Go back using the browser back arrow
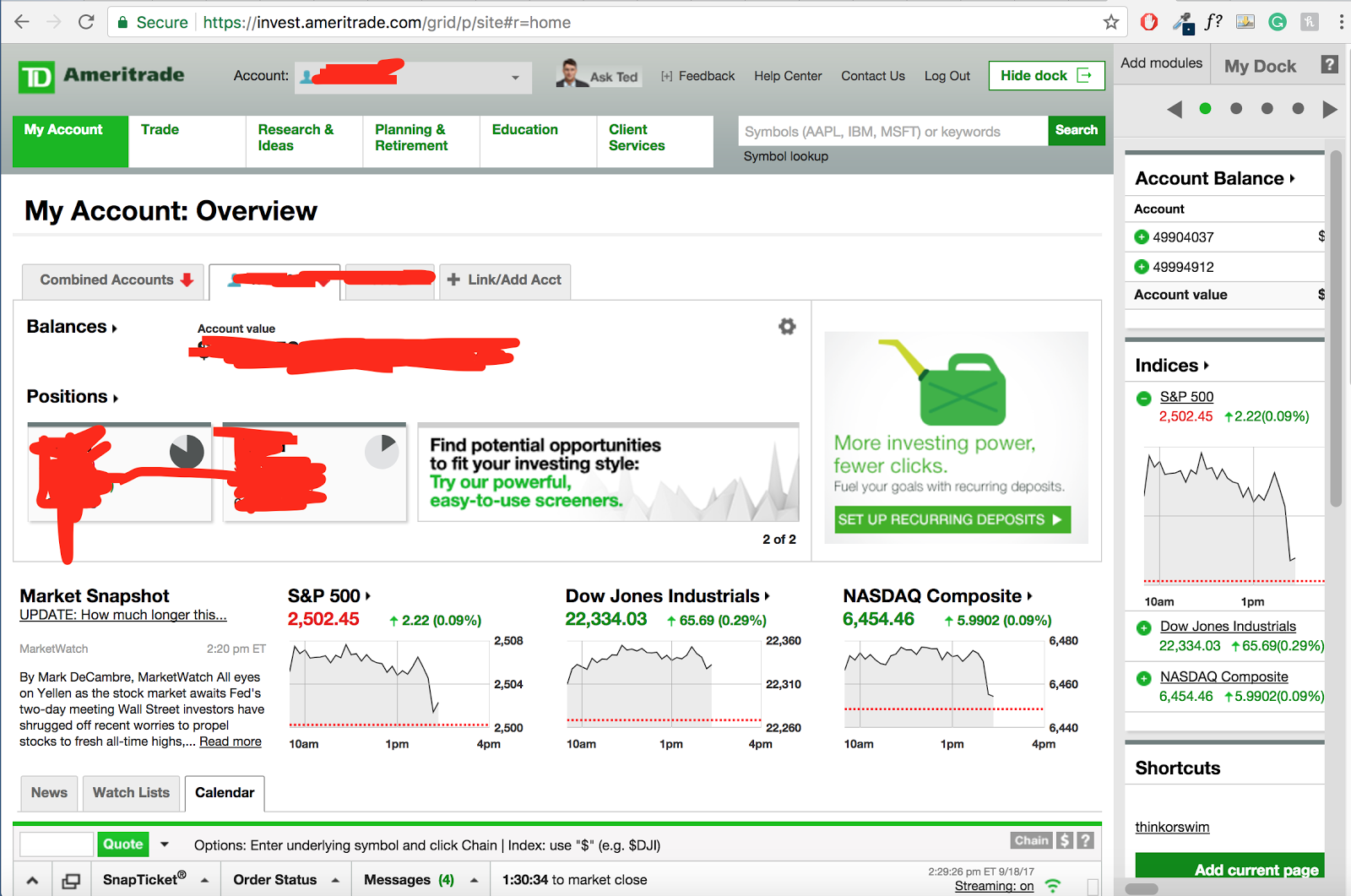 click(x=22, y=22)
